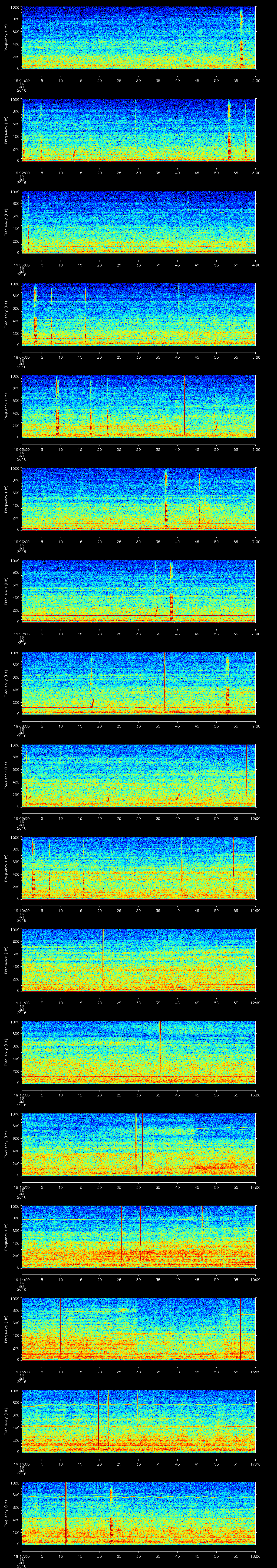Click the spectrogram panel starting at 19:10:00
This screenshot has height=1568, width=277.
coord(139,868)
